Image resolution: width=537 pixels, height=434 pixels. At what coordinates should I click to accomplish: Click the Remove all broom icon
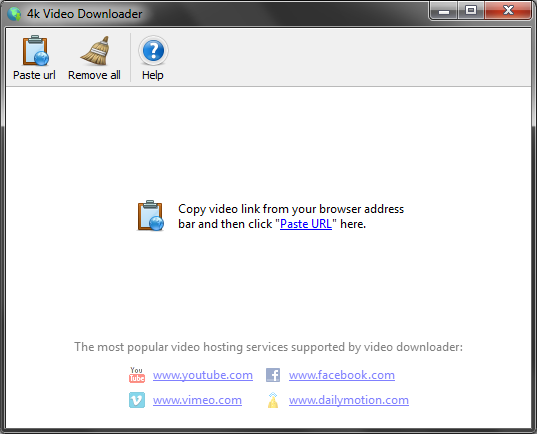point(96,50)
